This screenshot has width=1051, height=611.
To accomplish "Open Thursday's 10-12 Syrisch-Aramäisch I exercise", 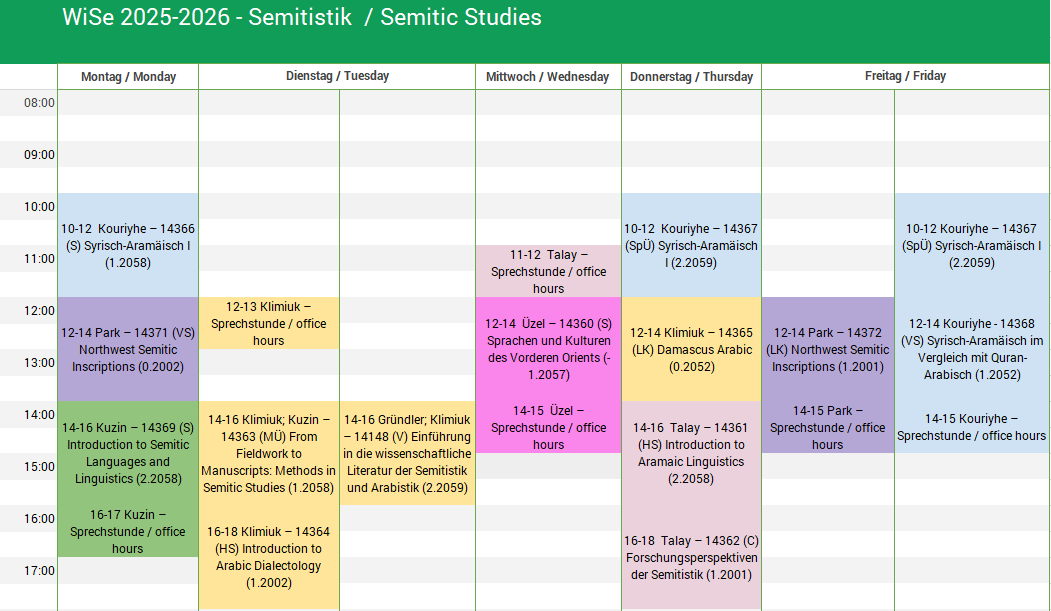I will 691,245.
